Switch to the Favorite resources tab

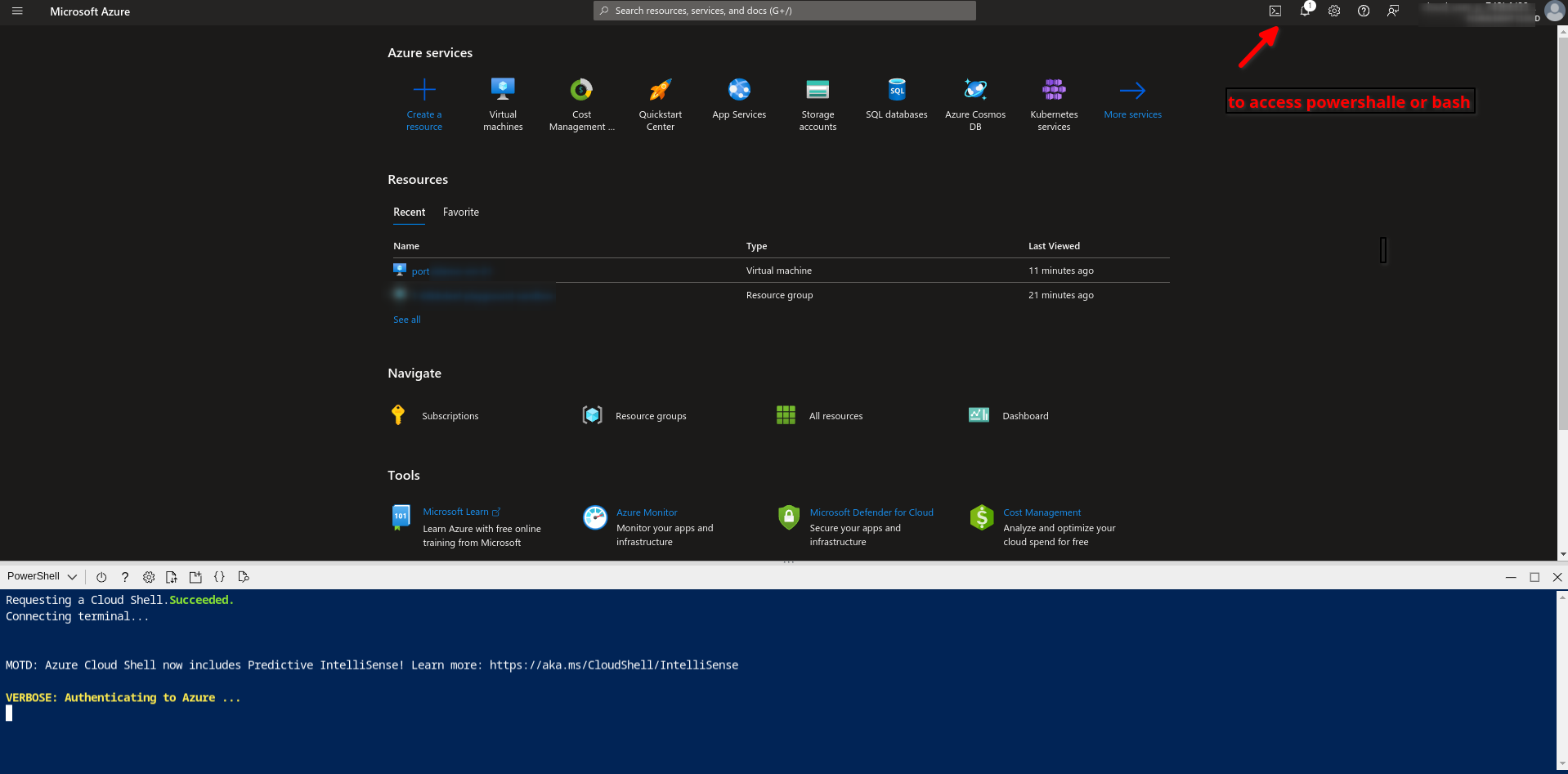pyautogui.click(x=461, y=213)
